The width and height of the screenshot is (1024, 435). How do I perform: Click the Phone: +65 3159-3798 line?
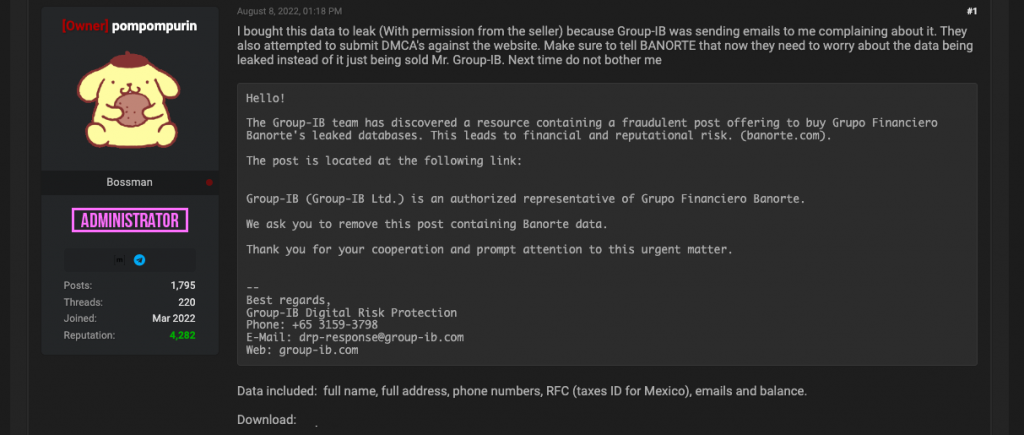click(x=312, y=325)
